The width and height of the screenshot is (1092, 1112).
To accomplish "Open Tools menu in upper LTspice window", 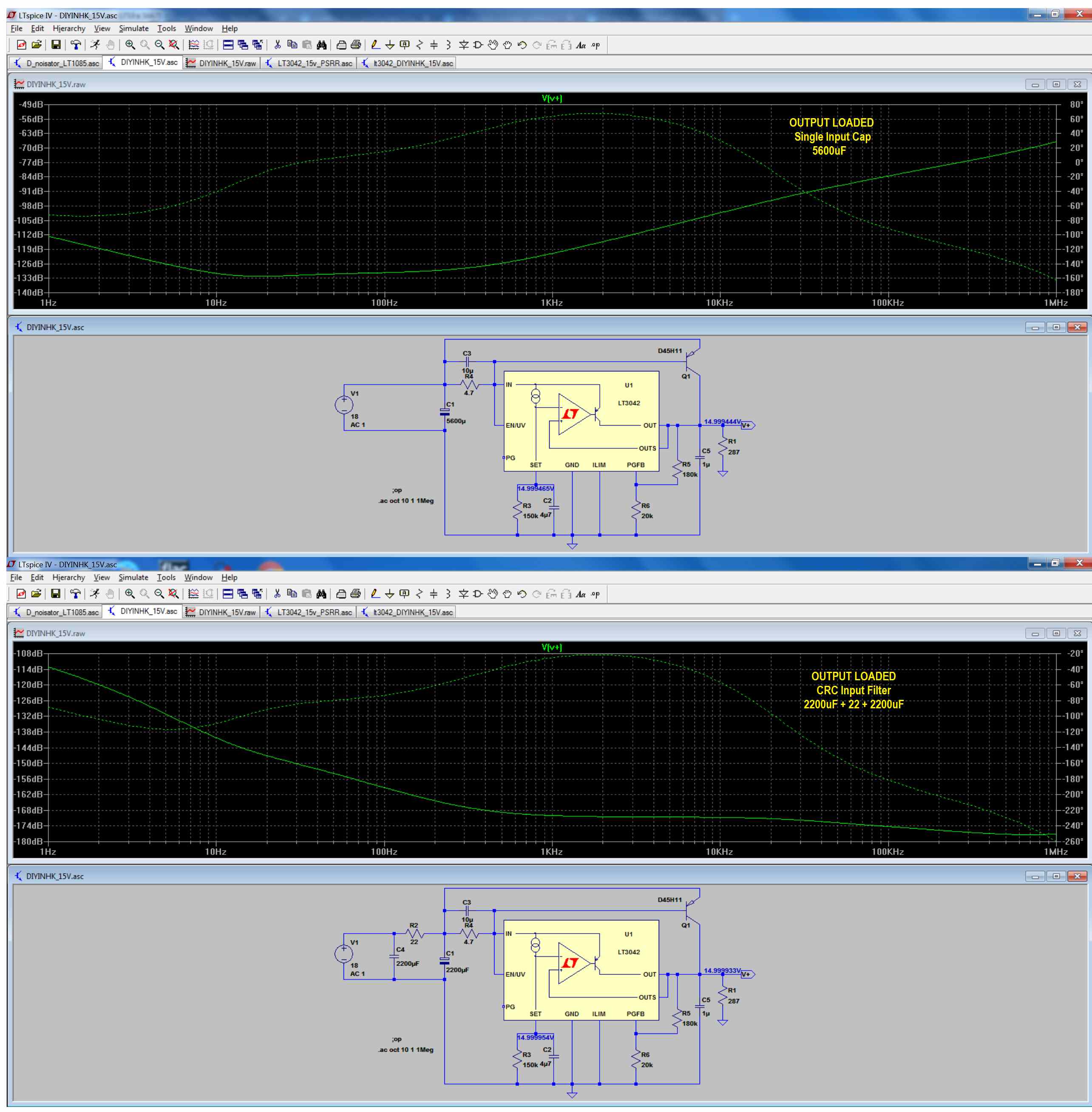I will tap(166, 28).
